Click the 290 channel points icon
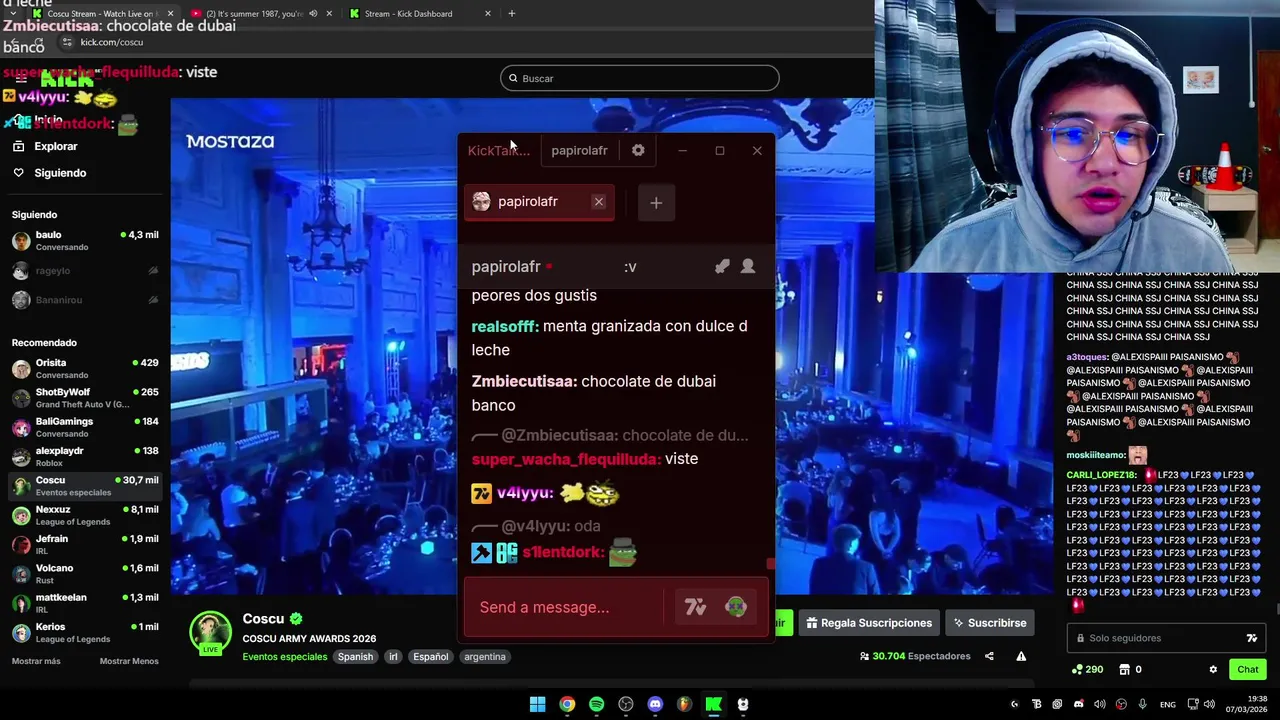1280x720 pixels. pos(1077,669)
